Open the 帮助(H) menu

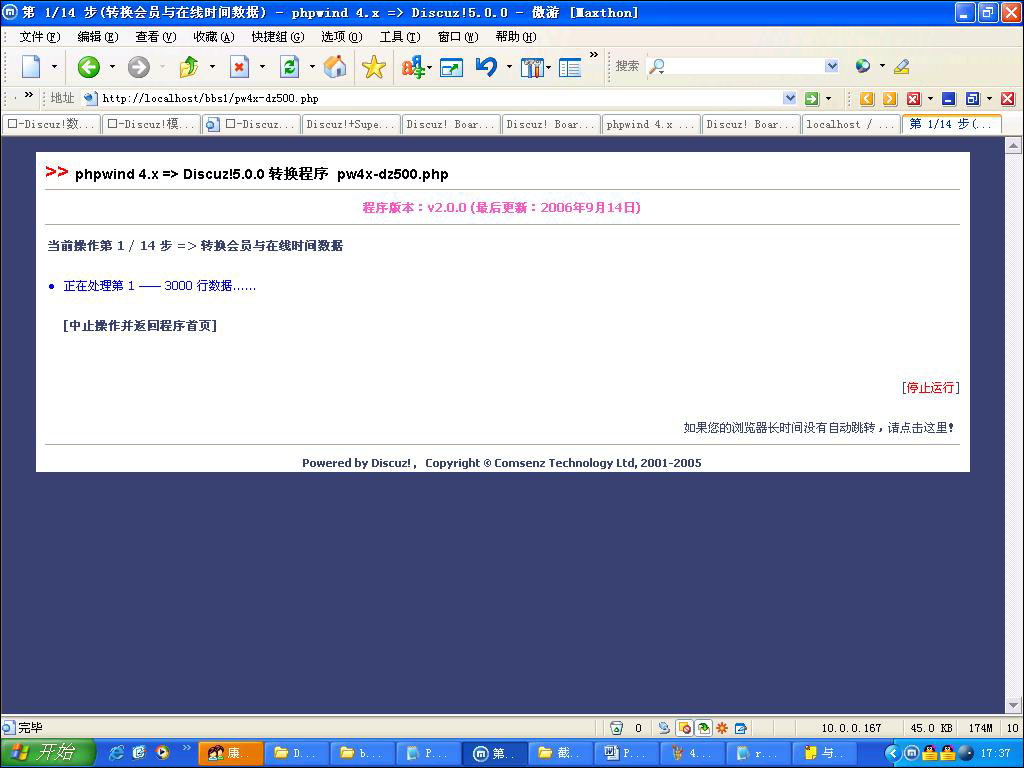(x=516, y=37)
